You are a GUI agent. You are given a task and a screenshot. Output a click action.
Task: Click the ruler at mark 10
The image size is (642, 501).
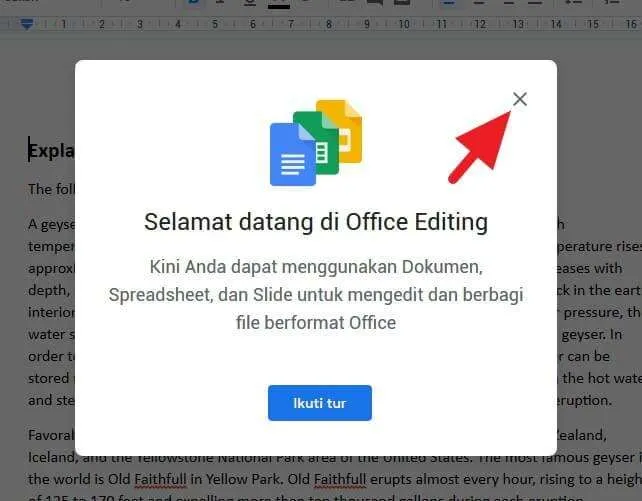pos(404,24)
